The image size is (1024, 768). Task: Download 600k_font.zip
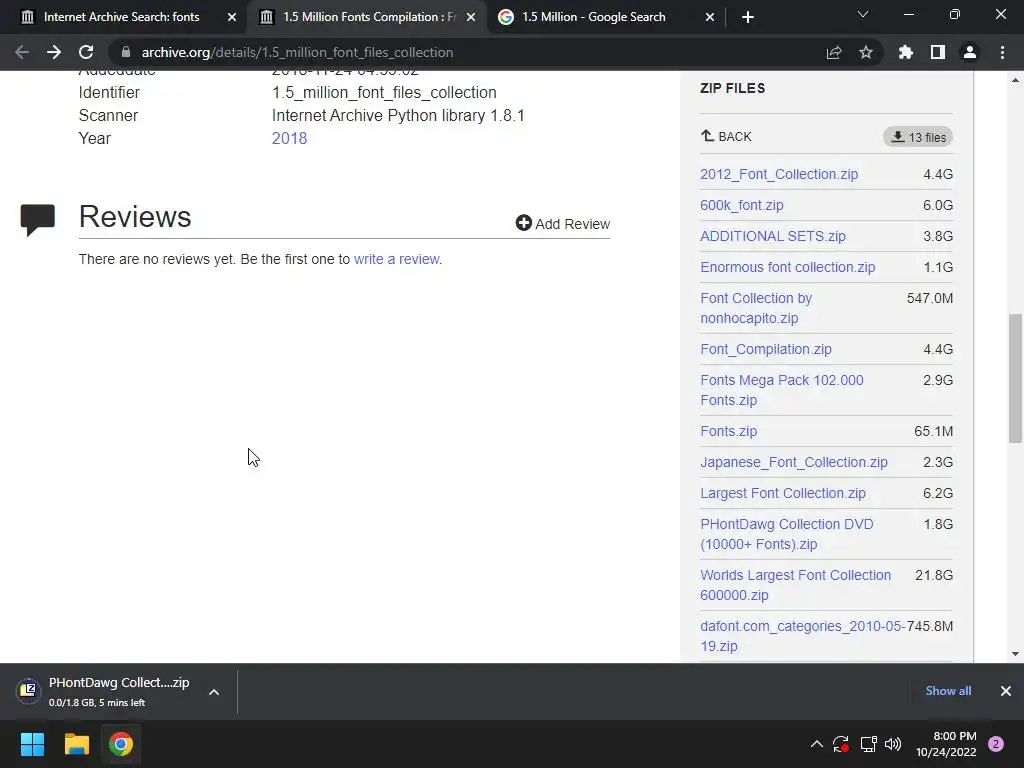click(742, 205)
